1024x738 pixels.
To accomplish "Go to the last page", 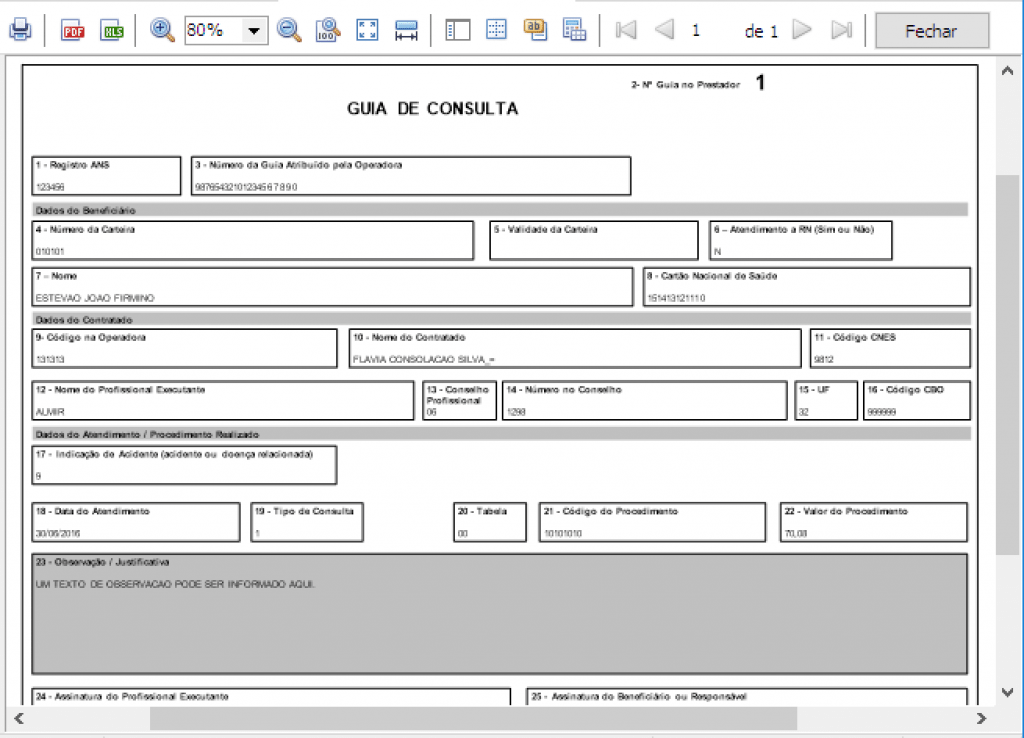I will [841, 30].
